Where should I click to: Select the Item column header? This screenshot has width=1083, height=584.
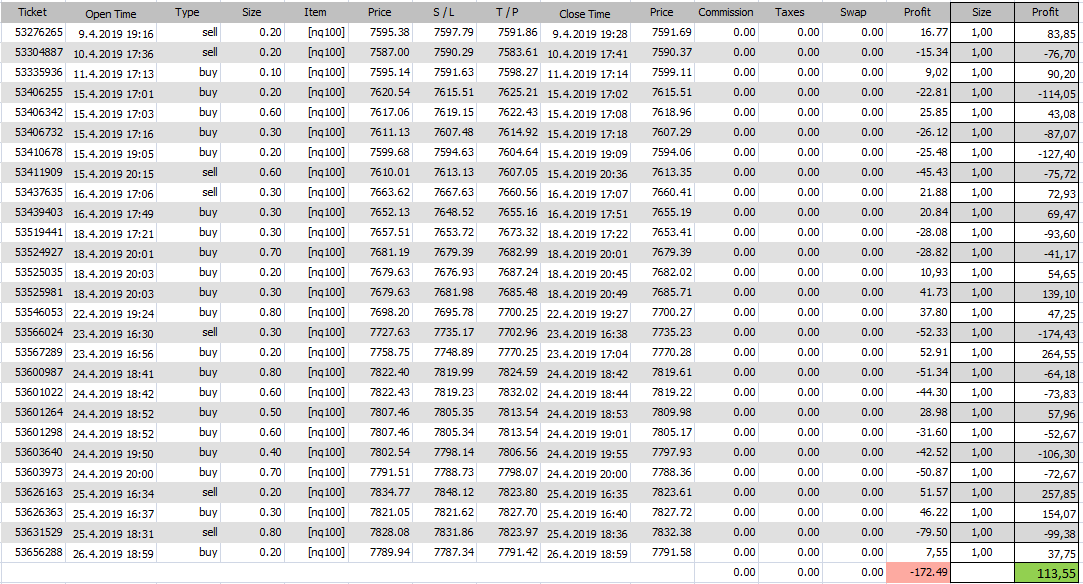(x=315, y=13)
